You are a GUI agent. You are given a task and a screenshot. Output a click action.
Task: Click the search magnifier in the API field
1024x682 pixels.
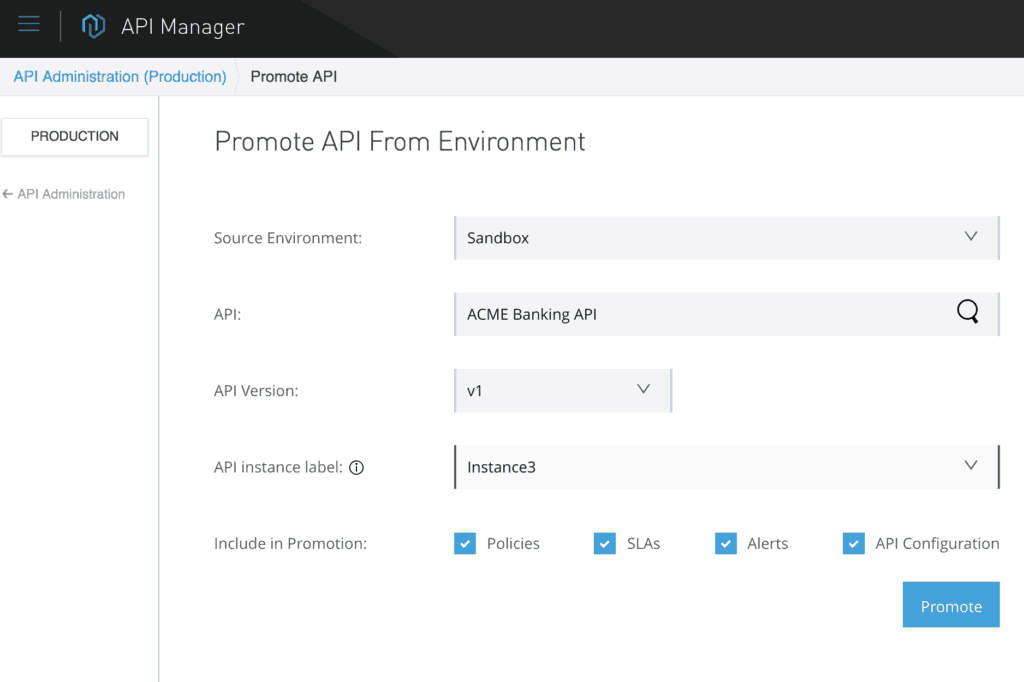(967, 312)
